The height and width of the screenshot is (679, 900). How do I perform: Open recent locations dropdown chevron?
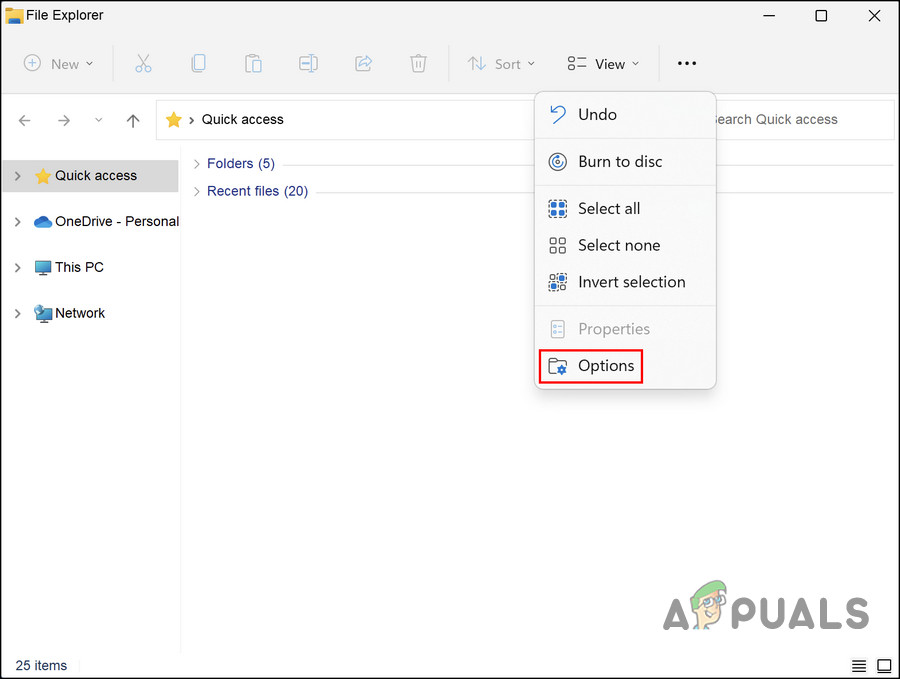pyautogui.click(x=99, y=120)
